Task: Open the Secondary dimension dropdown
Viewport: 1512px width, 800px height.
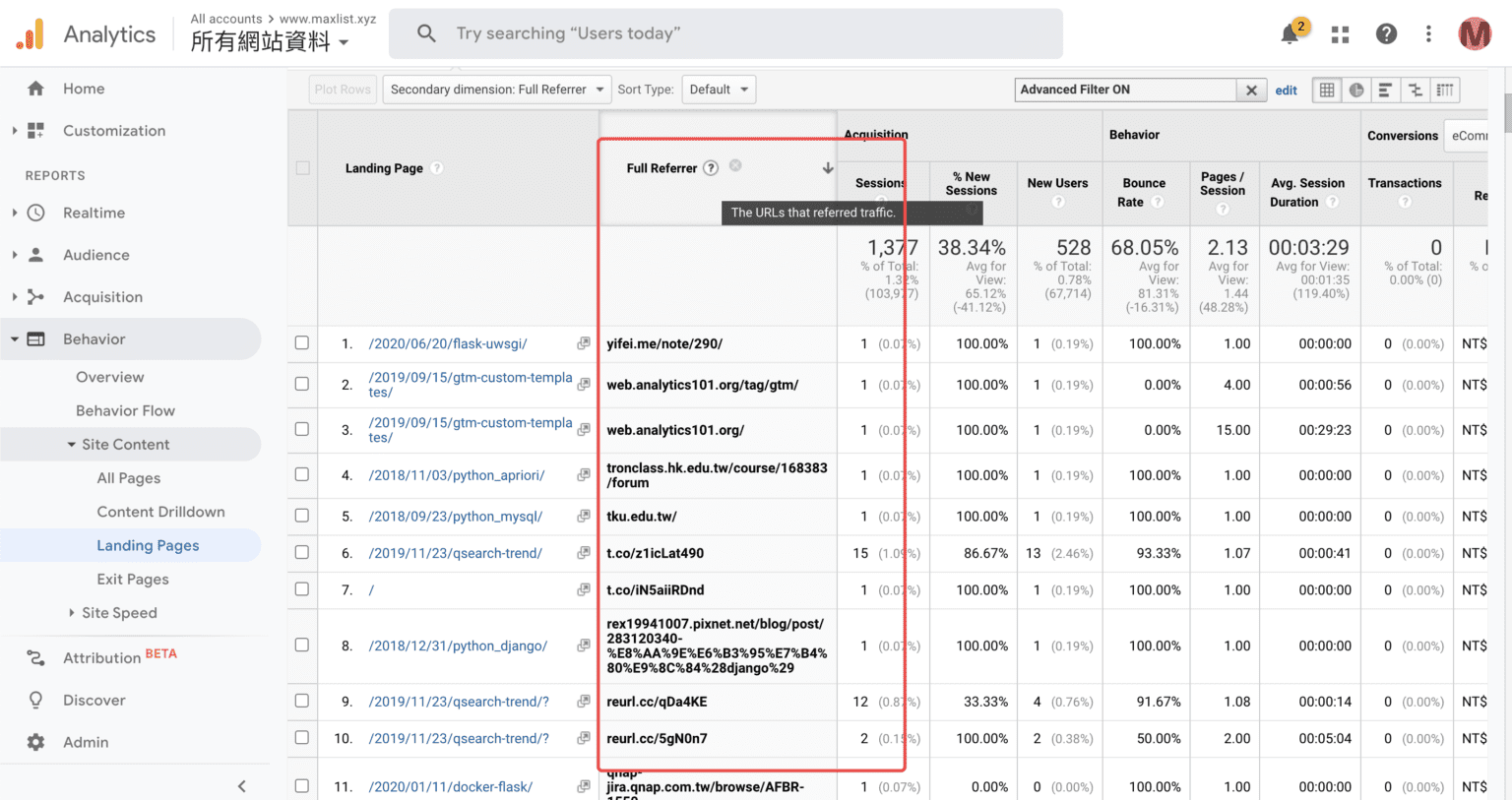Action: [497, 90]
